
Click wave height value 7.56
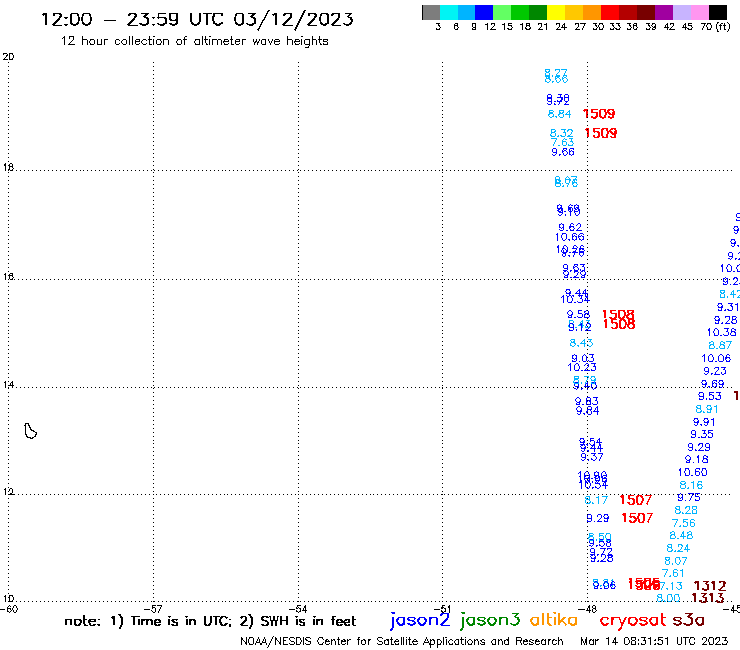click(x=684, y=523)
